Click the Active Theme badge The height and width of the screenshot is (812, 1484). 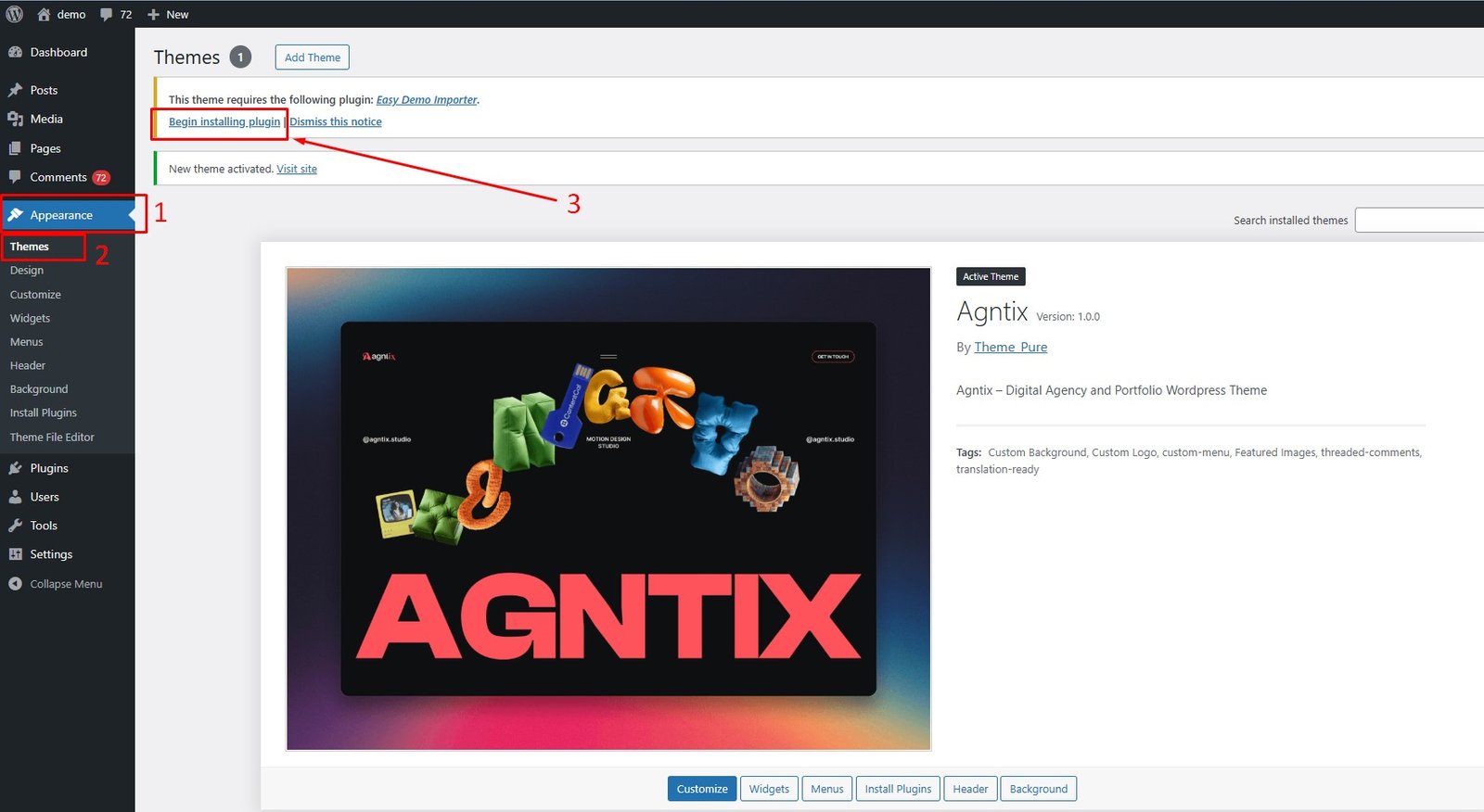[991, 276]
